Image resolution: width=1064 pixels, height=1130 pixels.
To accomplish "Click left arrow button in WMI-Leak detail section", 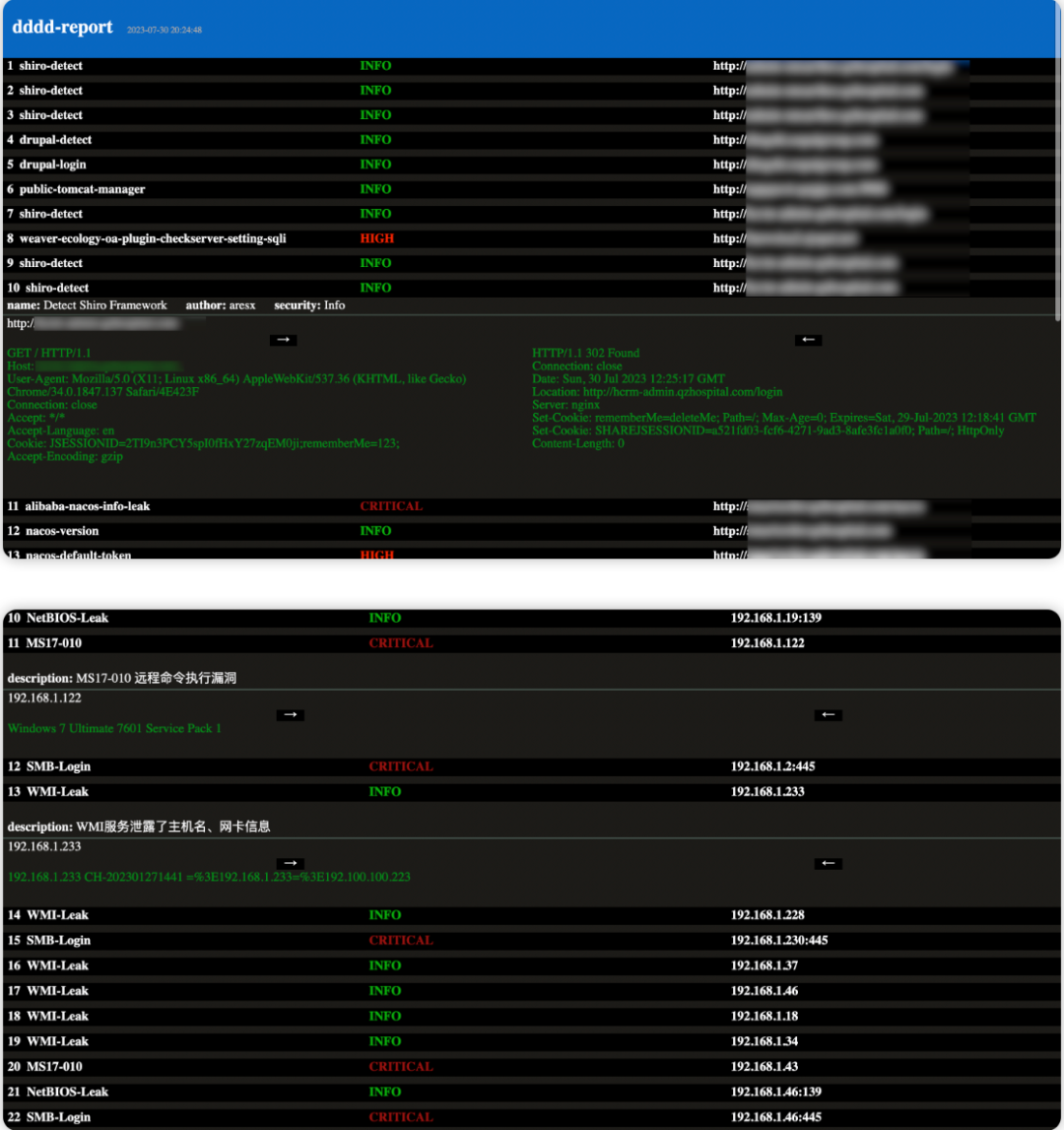I will [x=829, y=863].
